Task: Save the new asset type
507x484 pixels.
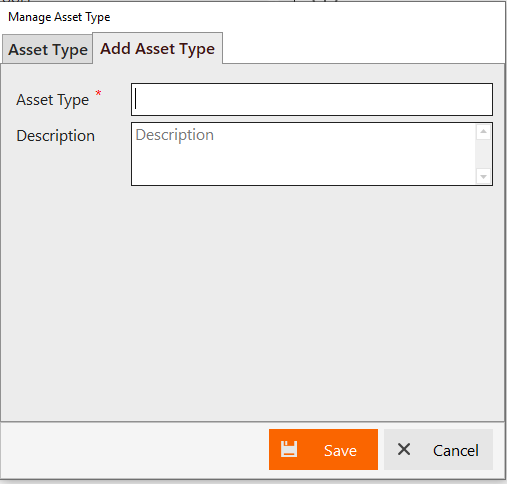Action: [323, 449]
